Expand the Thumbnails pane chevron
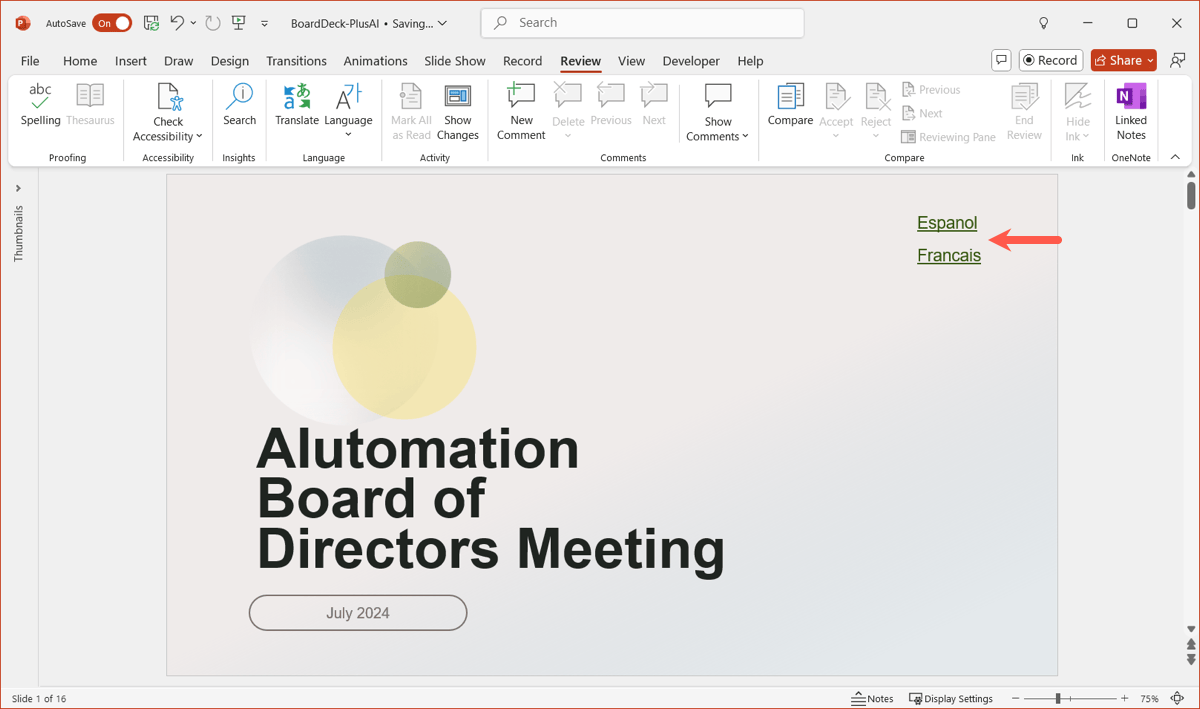This screenshot has height=709, width=1200. click(18, 188)
